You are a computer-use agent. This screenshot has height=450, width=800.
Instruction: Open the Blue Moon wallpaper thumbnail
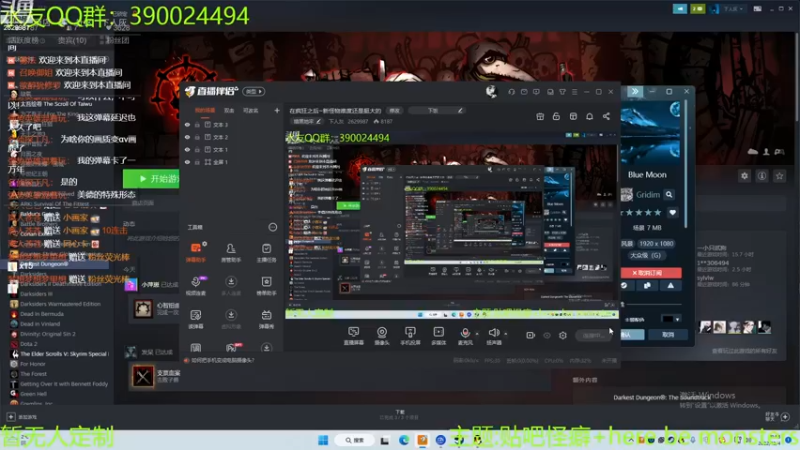coord(650,133)
